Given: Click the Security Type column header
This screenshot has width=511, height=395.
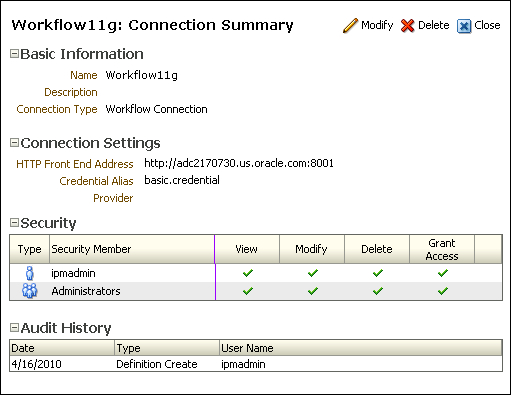Looking at the screenshot, I should [x=30, y=249].
